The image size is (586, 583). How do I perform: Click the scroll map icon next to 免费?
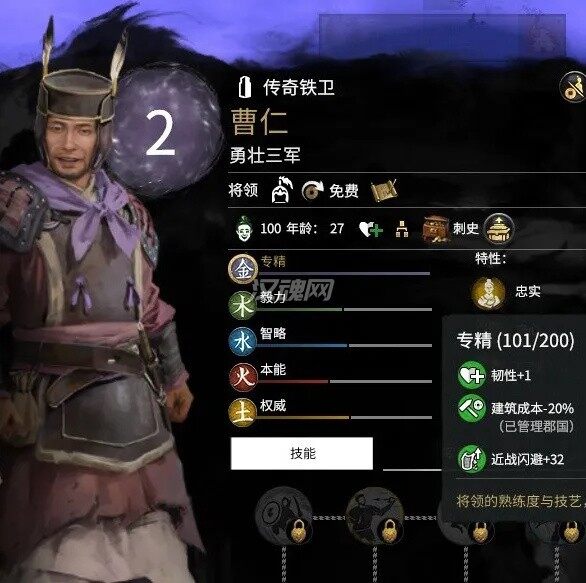383,191
